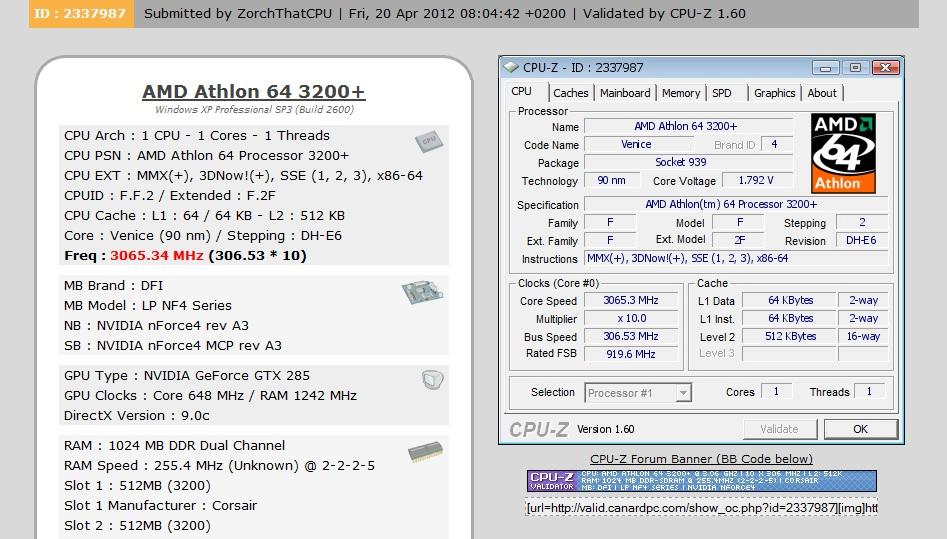This screenshot has height=539, width=947.
Task: Click the OK button in CPU-Z
Action: (x=861, y=429)
